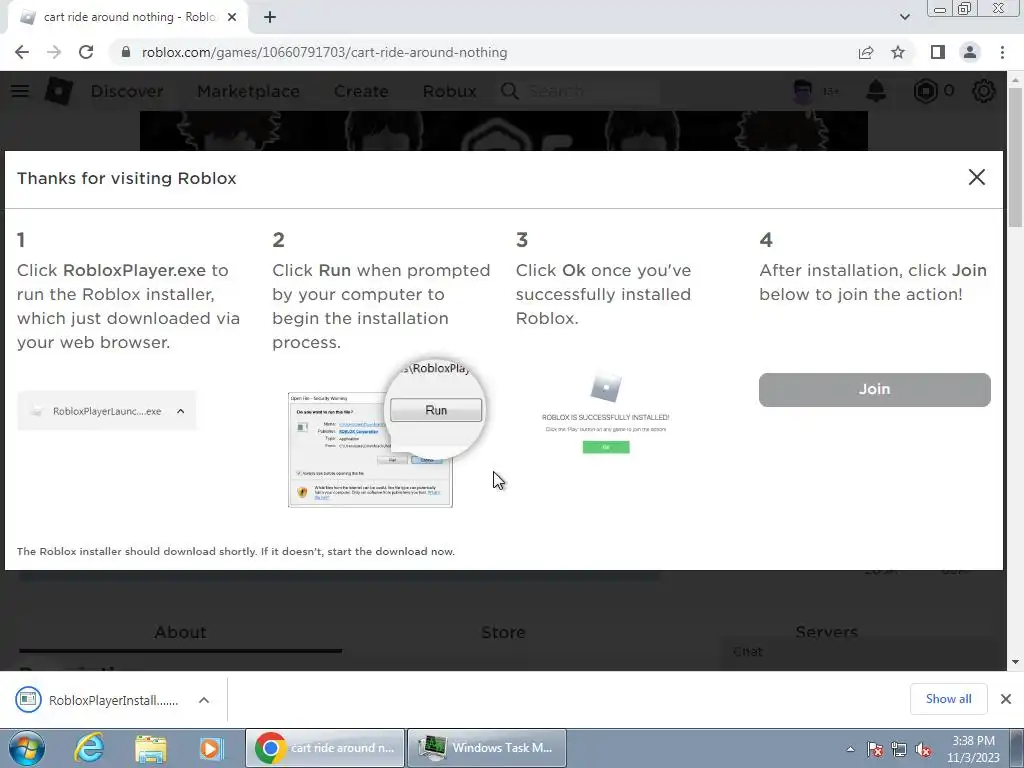The width and height of the screenshot is (1024, 768).
Task: Switch to Windows Task Manager taskbar window
Action: point(487,748)
